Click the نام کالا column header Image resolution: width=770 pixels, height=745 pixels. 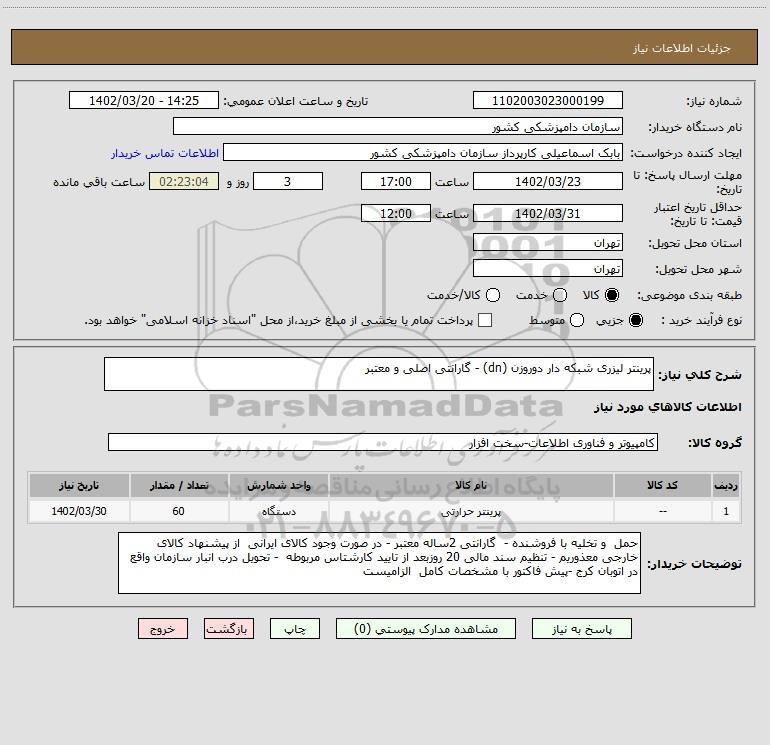tap(470, 485)
